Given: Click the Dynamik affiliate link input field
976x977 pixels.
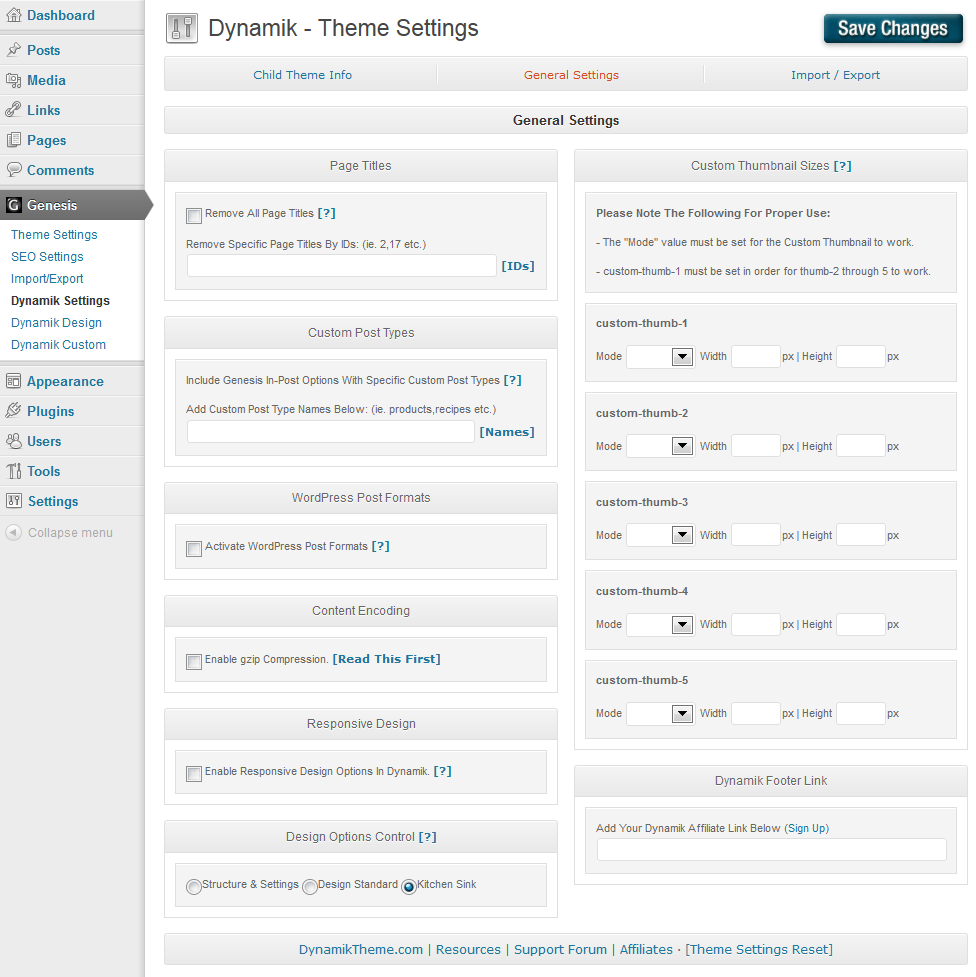Looking at the screenshot, I should pos(771,850).
